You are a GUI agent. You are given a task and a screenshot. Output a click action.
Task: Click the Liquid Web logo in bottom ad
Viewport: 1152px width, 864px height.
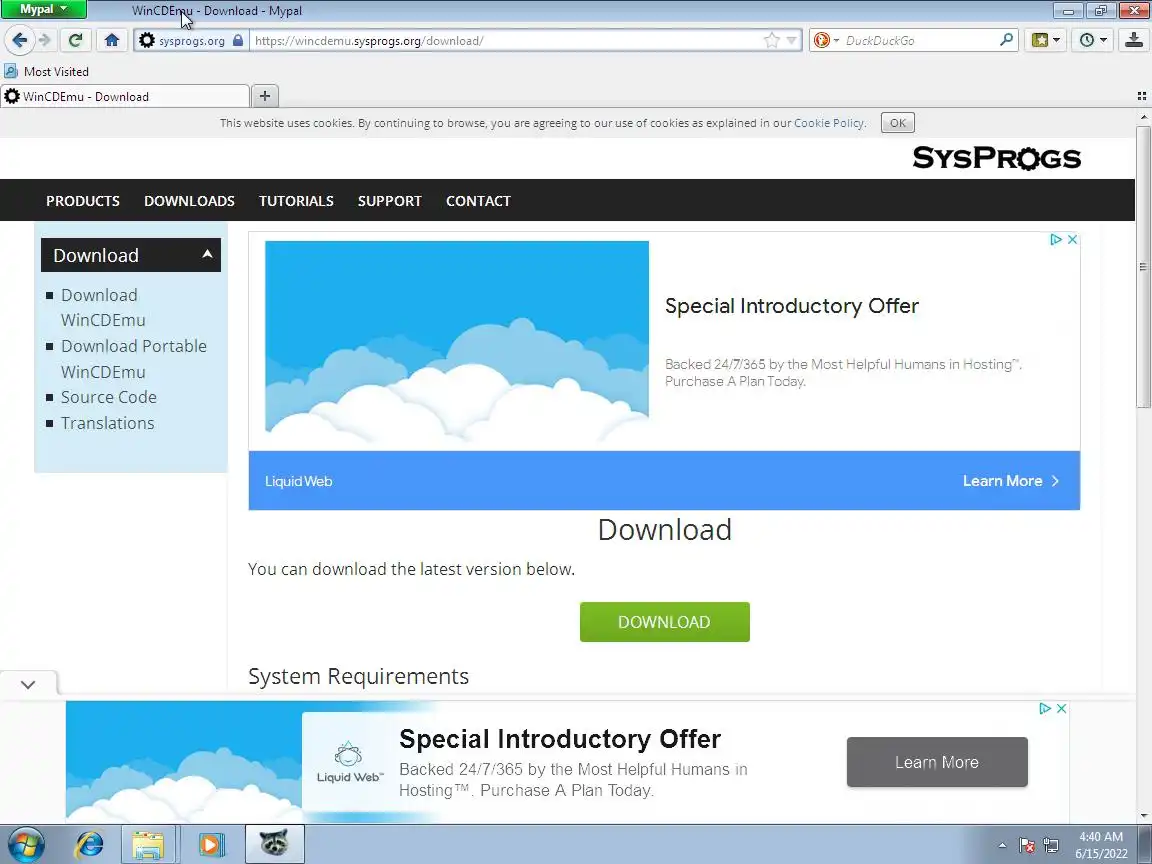click(349, 762)
